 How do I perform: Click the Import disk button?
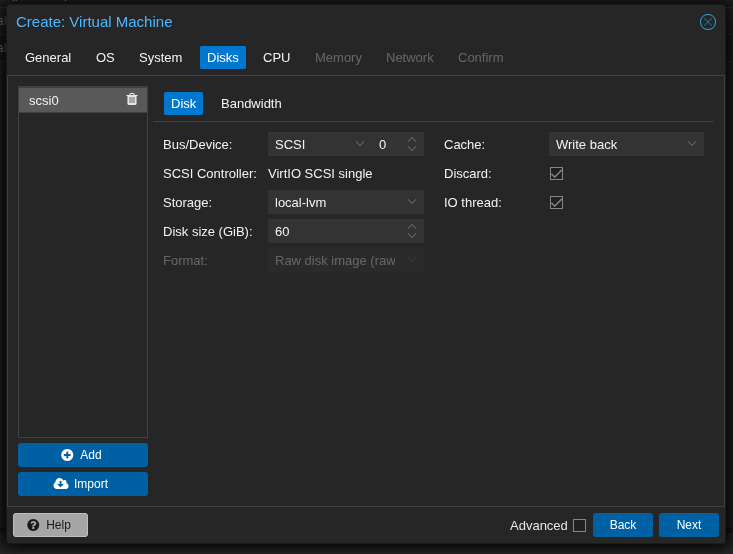83,484
